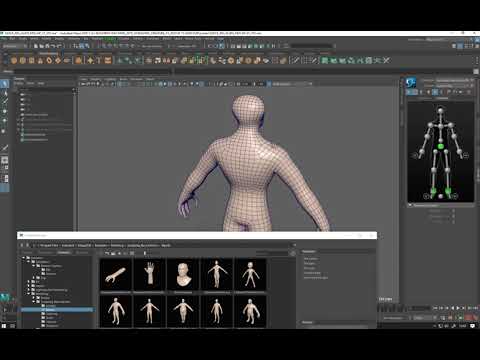Open the Windows Start menu
The width and height of the screenshot is (480, 360).
coord(4,326)
